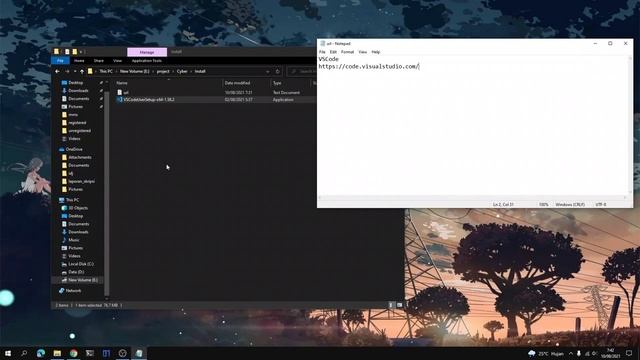Viewport: 640px width, 360px height.
Task: Click the Notepad horizontal scrollbar
Action: [473, 198]
